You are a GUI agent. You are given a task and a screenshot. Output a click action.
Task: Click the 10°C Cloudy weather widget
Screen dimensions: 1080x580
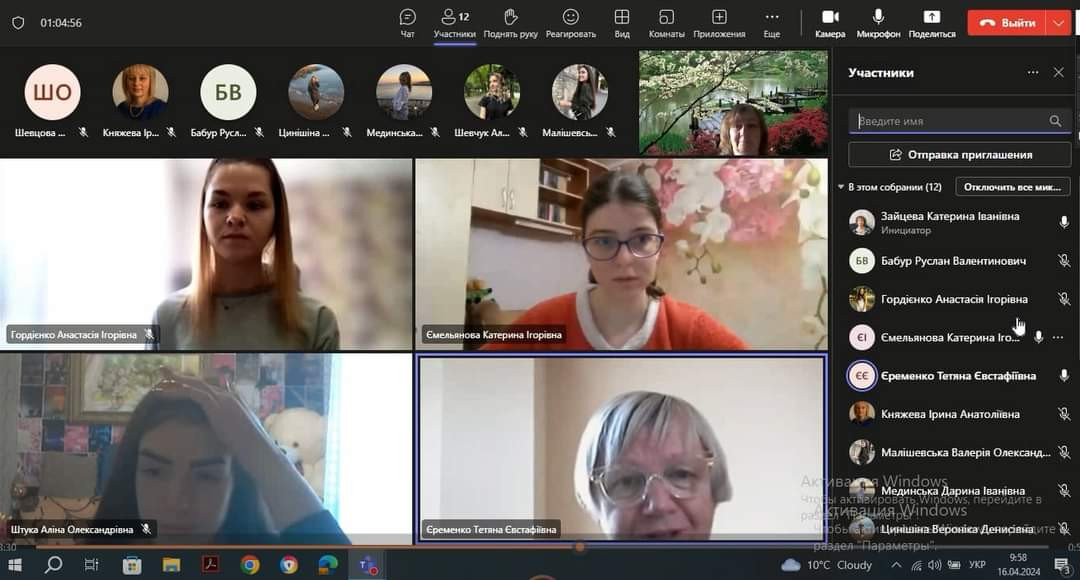tap(827, 565)
